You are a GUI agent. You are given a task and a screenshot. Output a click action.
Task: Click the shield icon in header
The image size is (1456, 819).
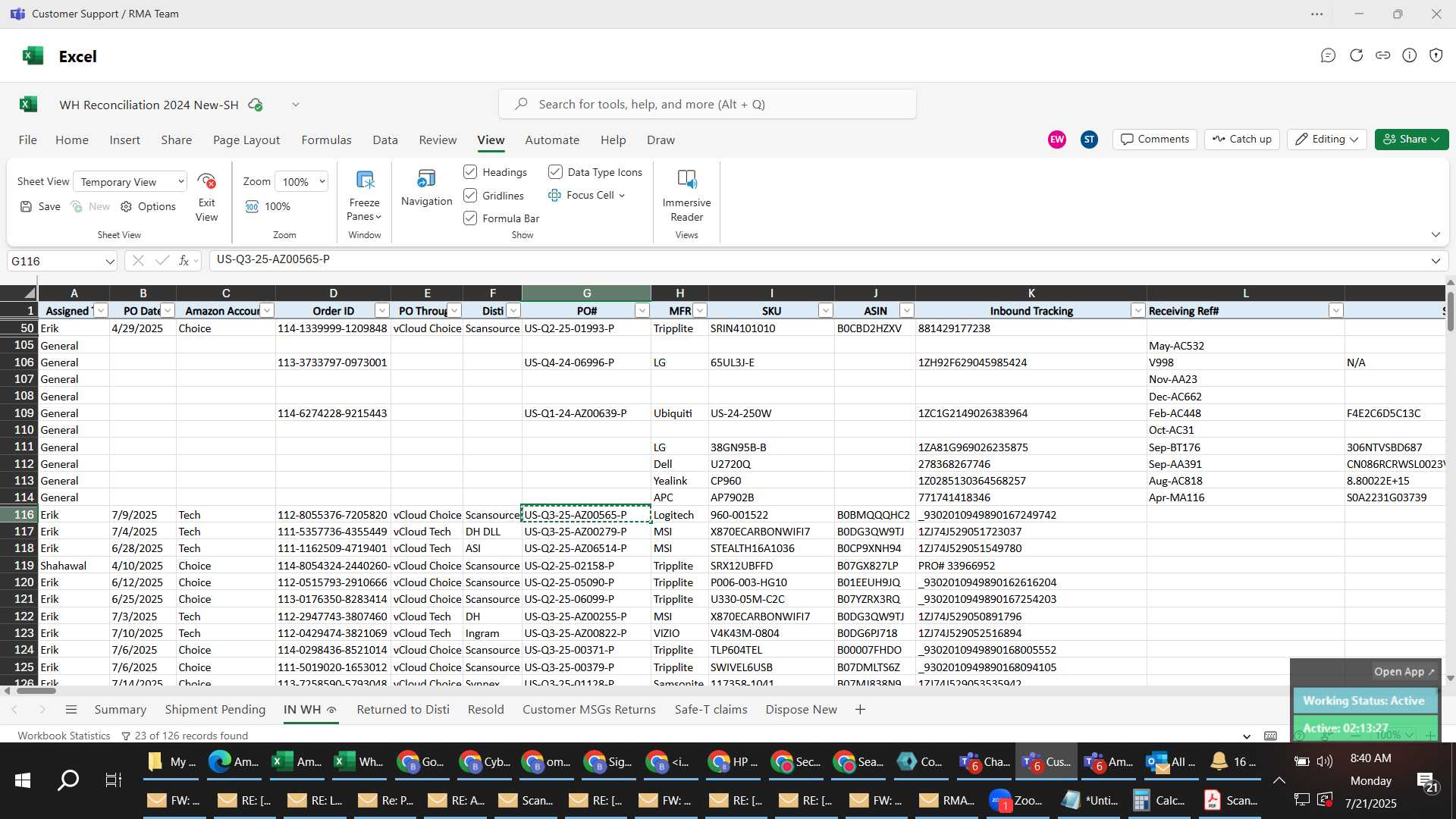(x=1436, y=55)
